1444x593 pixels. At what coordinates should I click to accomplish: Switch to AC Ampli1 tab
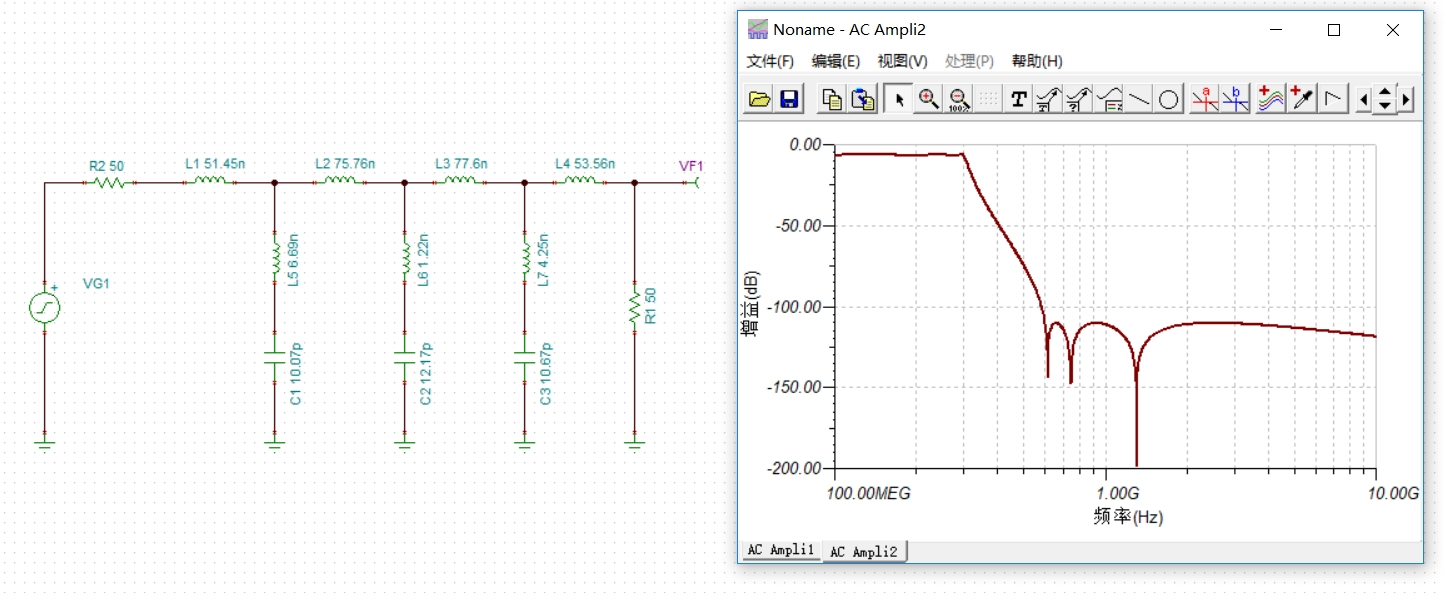click(782, 551)
